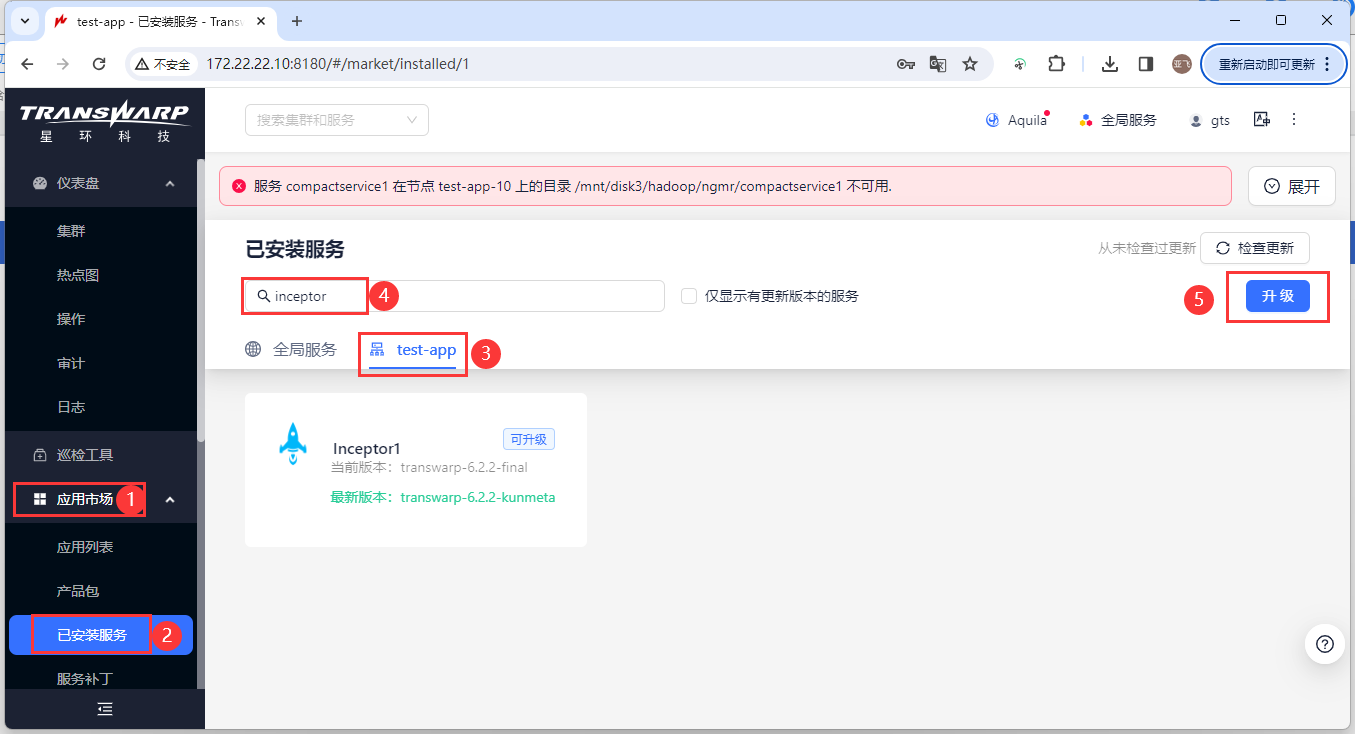Click 重新启动即可更新 button
This screenshot has width=1355, height=734.
tap(1266, 64)
